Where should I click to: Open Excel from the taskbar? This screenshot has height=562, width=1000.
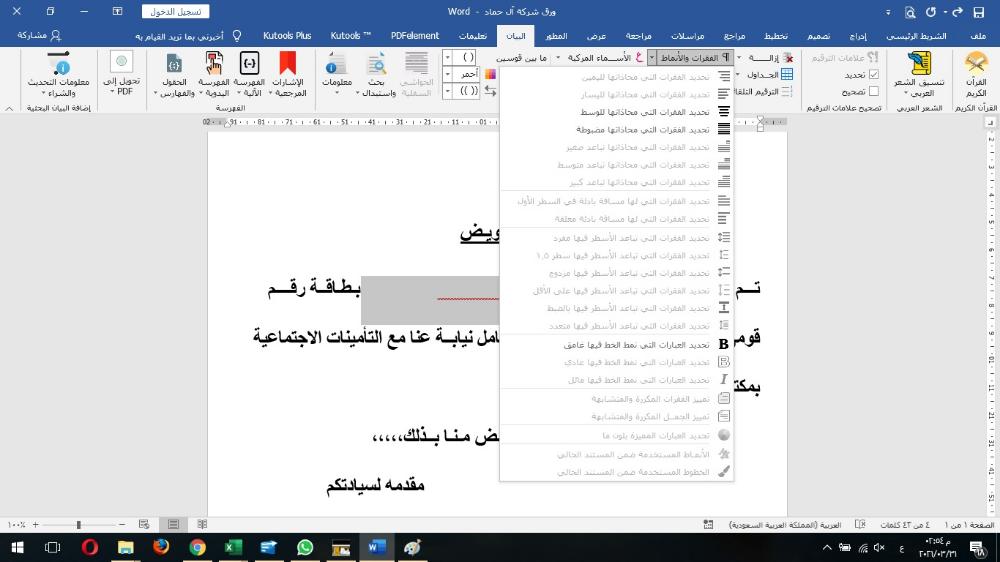tap(233, 547)
